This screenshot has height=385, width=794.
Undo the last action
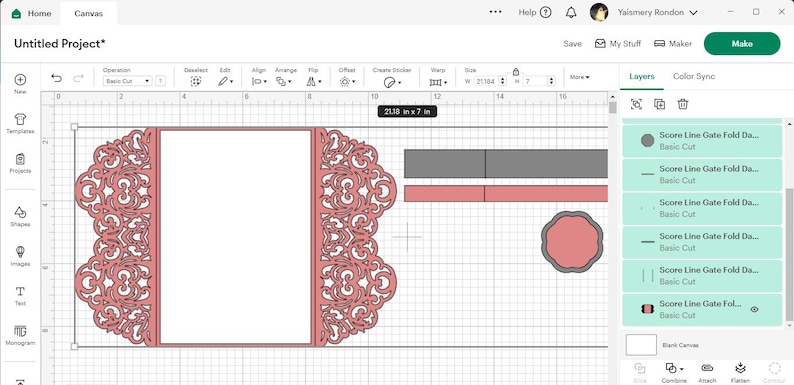pyautogui.click(x=57, y=78)
